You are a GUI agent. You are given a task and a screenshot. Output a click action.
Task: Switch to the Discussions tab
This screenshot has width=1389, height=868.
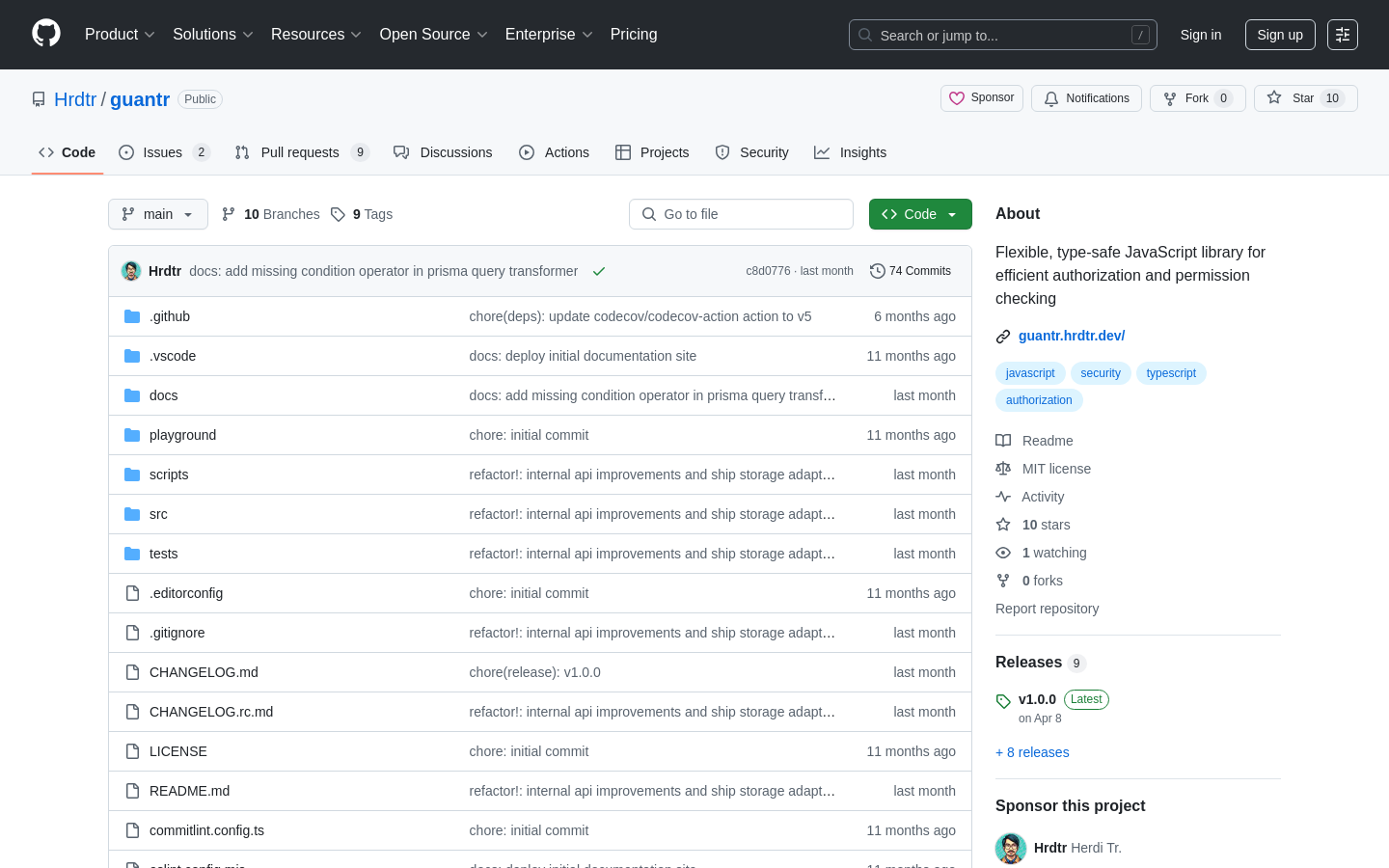[443, 152]
